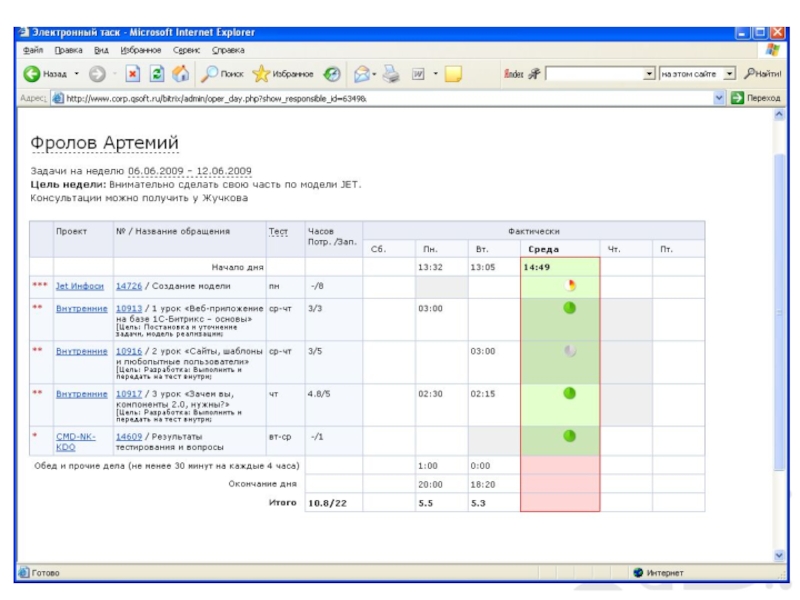Open the Сервис menu
Viewport: 800px width, 600px height.
coord(186,49)
